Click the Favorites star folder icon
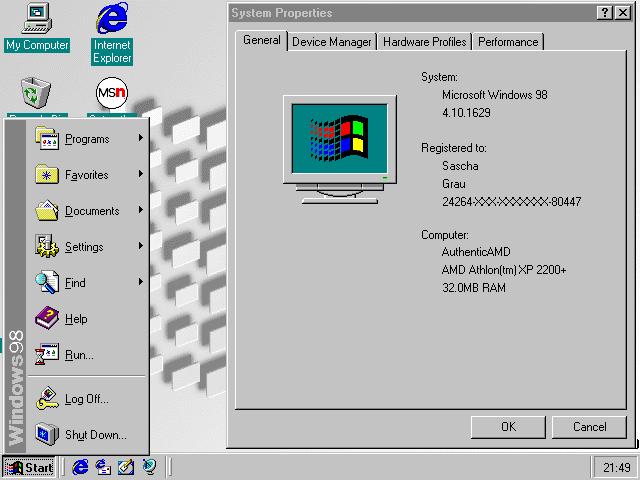640x480 pixels. [x=47, y=174]
